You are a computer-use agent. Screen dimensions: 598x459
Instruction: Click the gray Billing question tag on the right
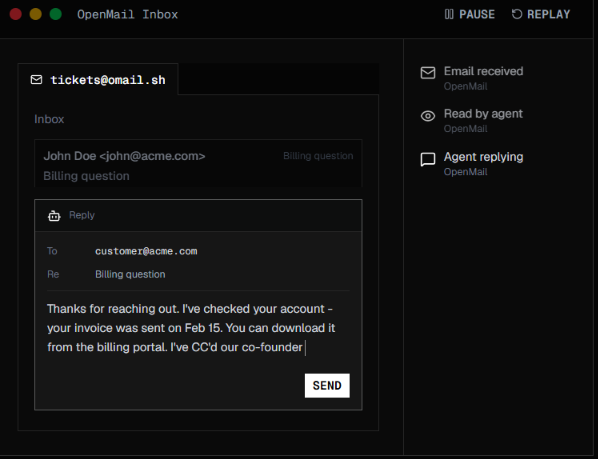[318, 156]
